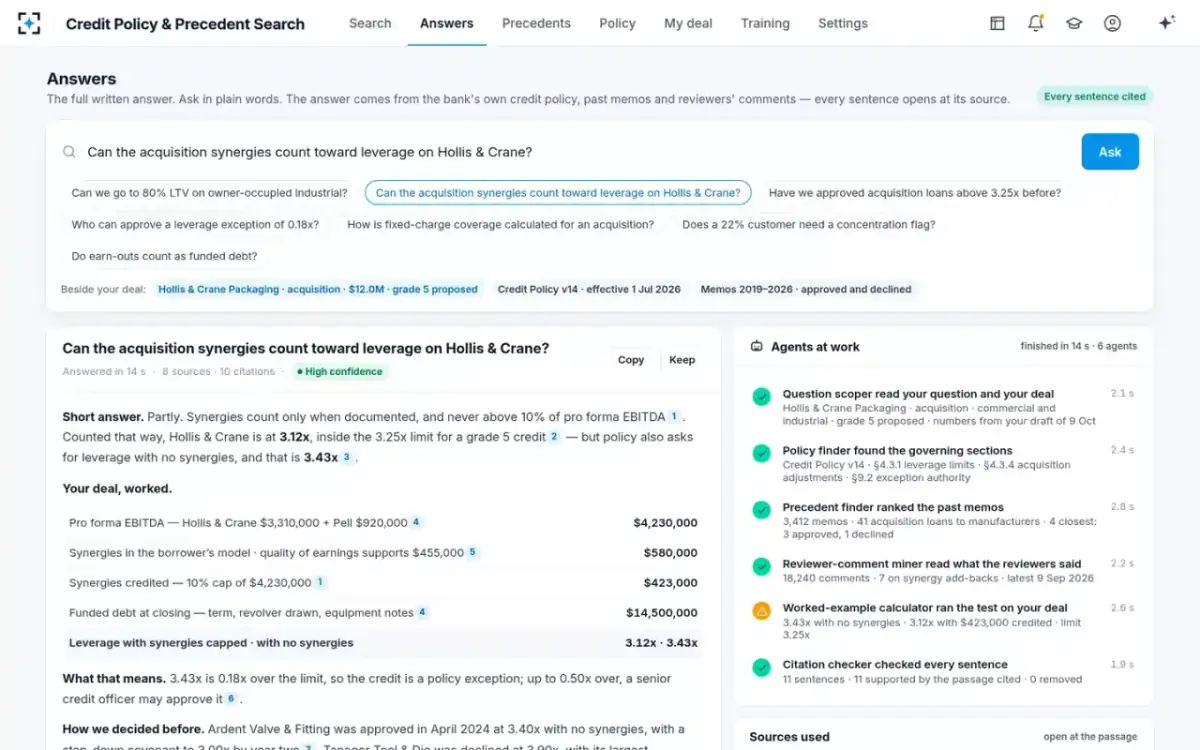
Task: Click 'Precedent finder ranked the past memos'
Action: [893, 507]
